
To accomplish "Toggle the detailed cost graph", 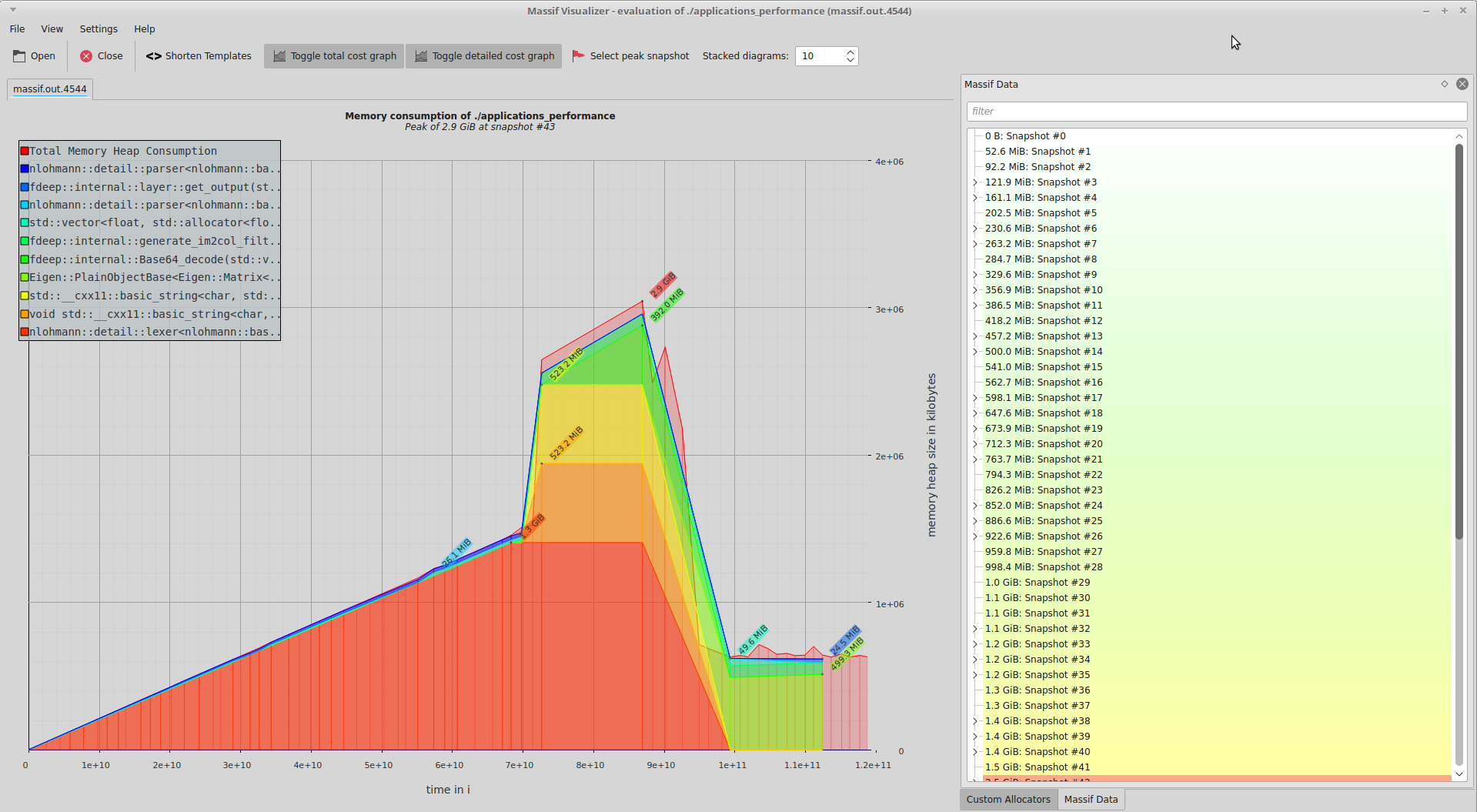I will 484,56.
